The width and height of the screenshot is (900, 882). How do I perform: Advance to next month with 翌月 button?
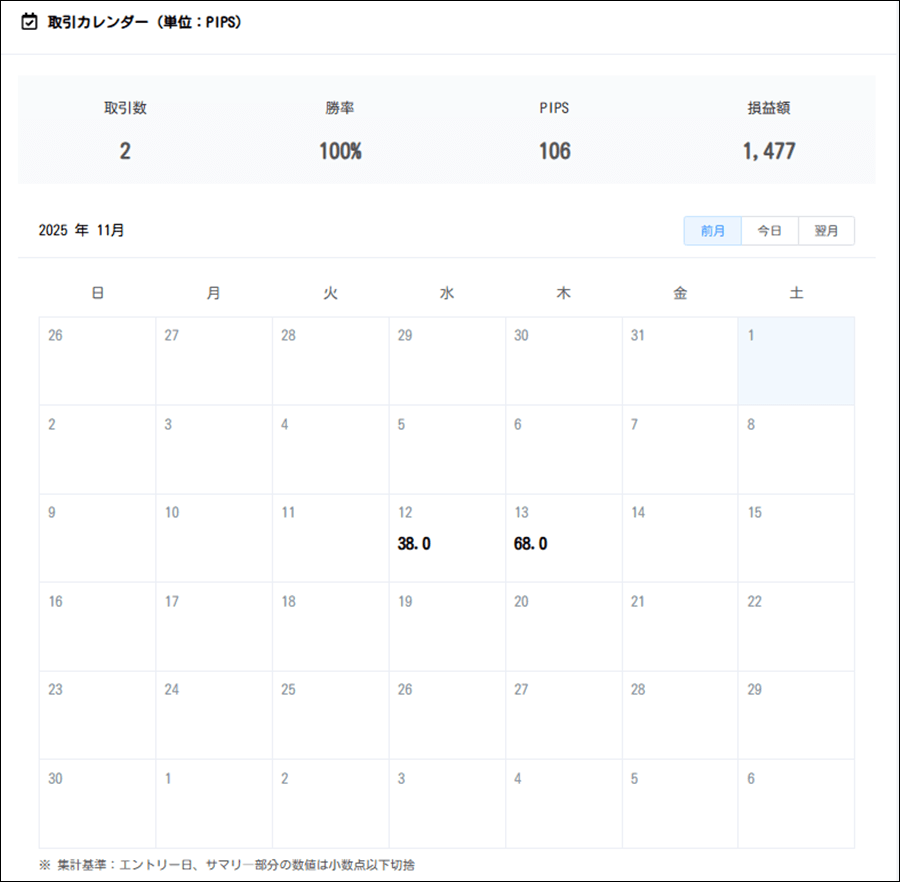click(x=826, y=230)
